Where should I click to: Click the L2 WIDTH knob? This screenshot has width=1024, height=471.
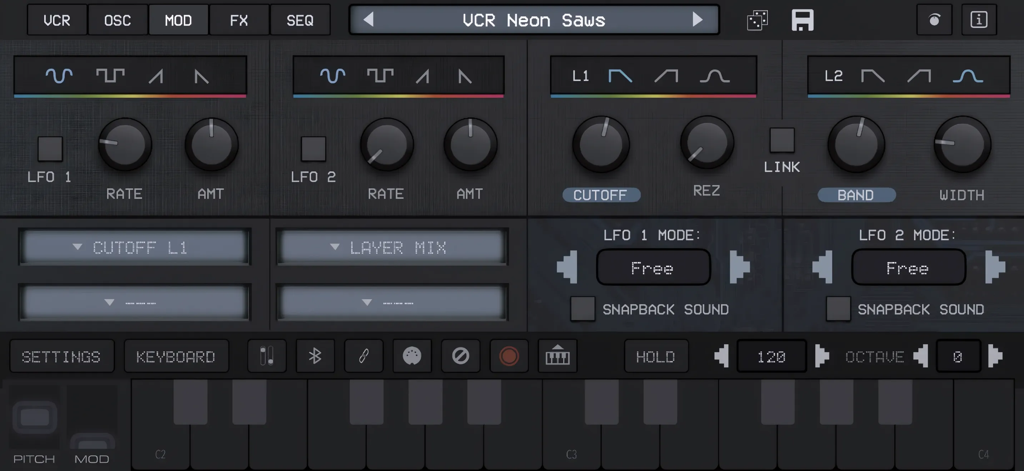[x=962, y=144]
